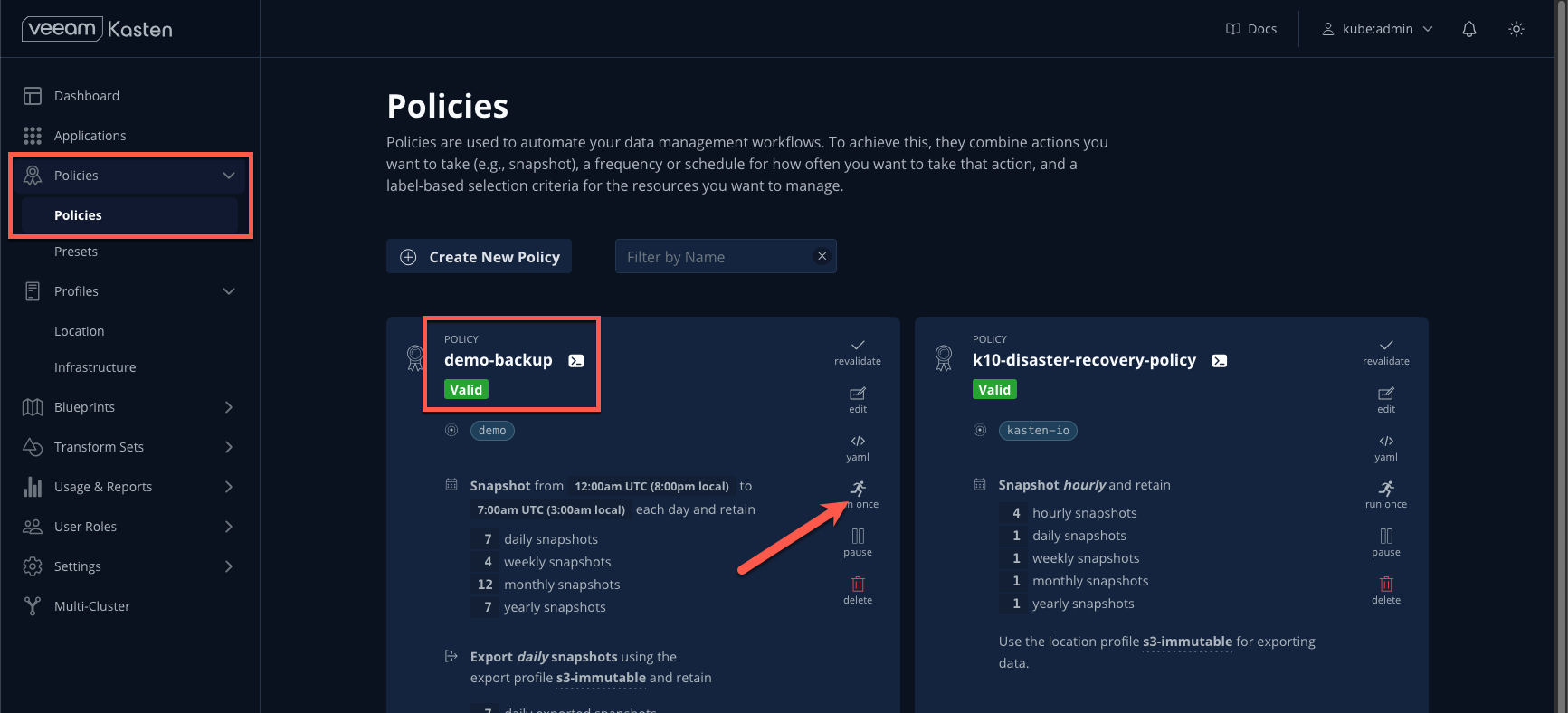
Task: Revalidate the demo-backup policy
Action: [x=858, y=352]
